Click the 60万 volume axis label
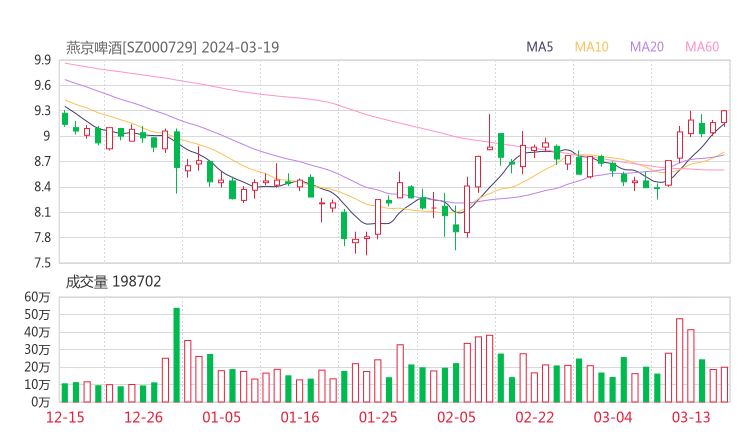Image resolution: width=740 pixels, height=440 pixels. [x=38, y=298]
